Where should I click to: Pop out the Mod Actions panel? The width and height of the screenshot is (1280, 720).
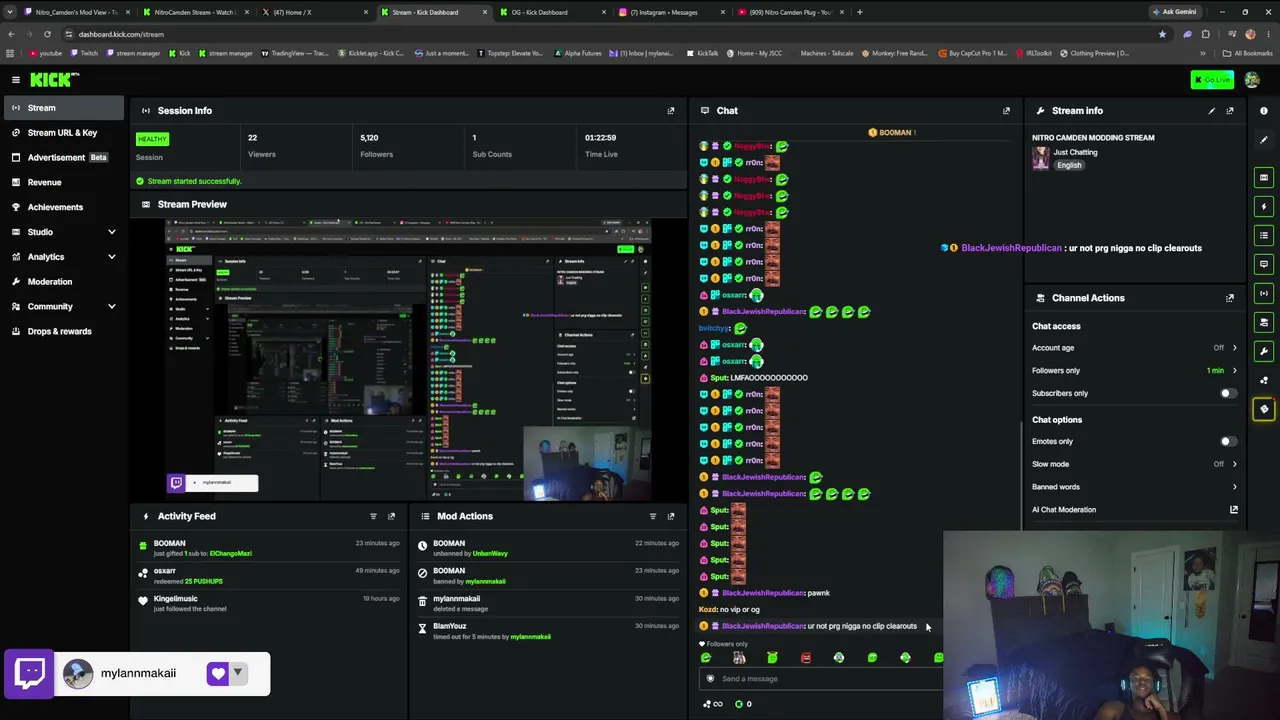(671, 516)
